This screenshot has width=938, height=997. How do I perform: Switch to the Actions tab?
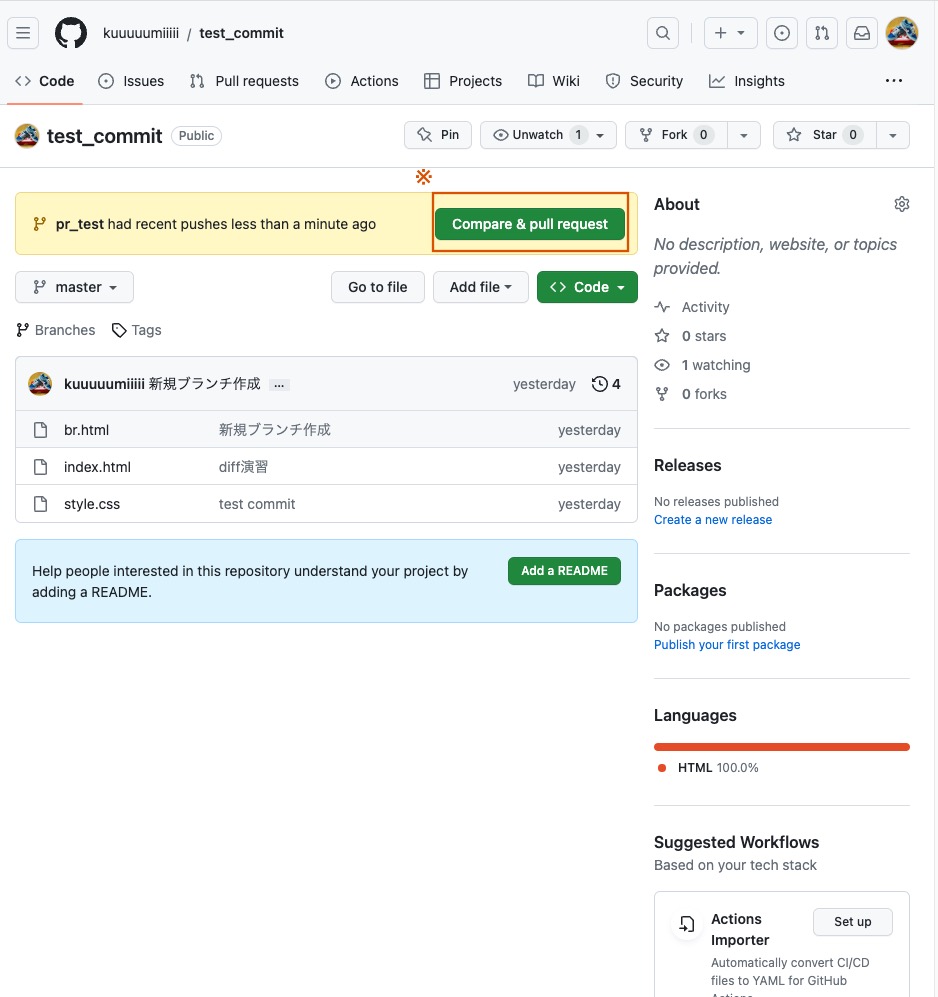click(362, 81)
